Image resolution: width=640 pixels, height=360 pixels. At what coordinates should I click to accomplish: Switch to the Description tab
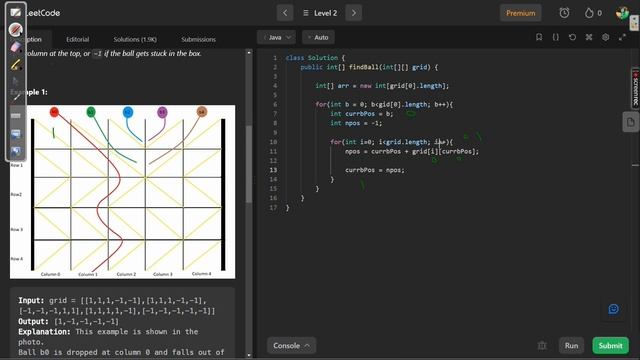[x=34, y=39]
